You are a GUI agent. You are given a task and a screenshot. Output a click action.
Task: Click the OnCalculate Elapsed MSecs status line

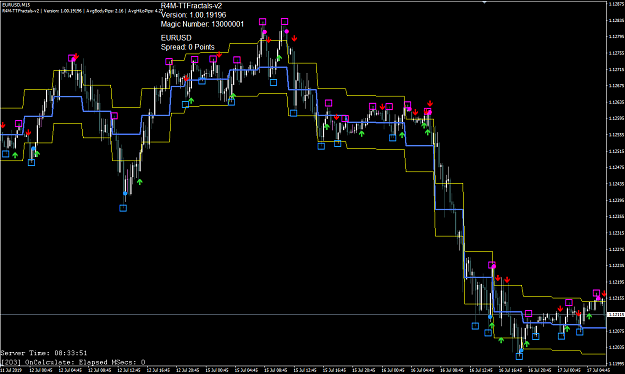coord(73,362)
